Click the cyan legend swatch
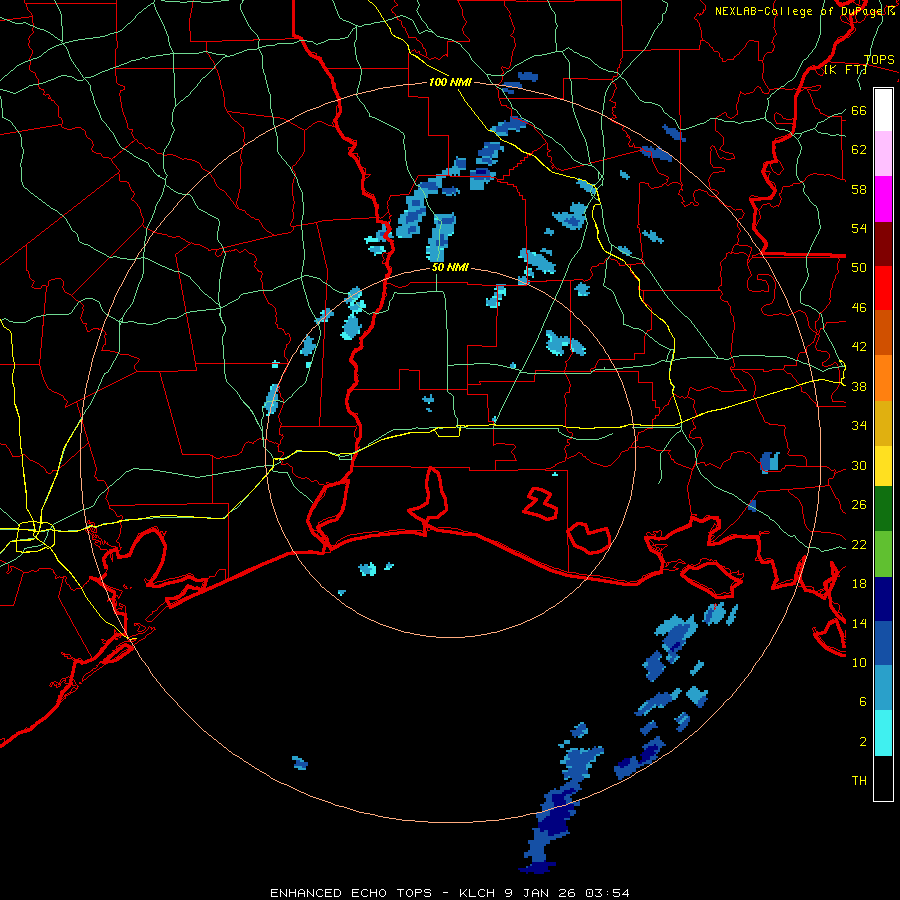This screenshot has height=900, width=900. pyautogui.click(x=883, y=734)
